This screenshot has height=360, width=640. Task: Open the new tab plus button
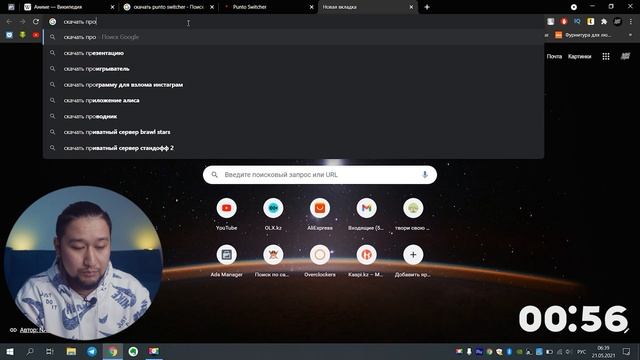pos(427,7)
